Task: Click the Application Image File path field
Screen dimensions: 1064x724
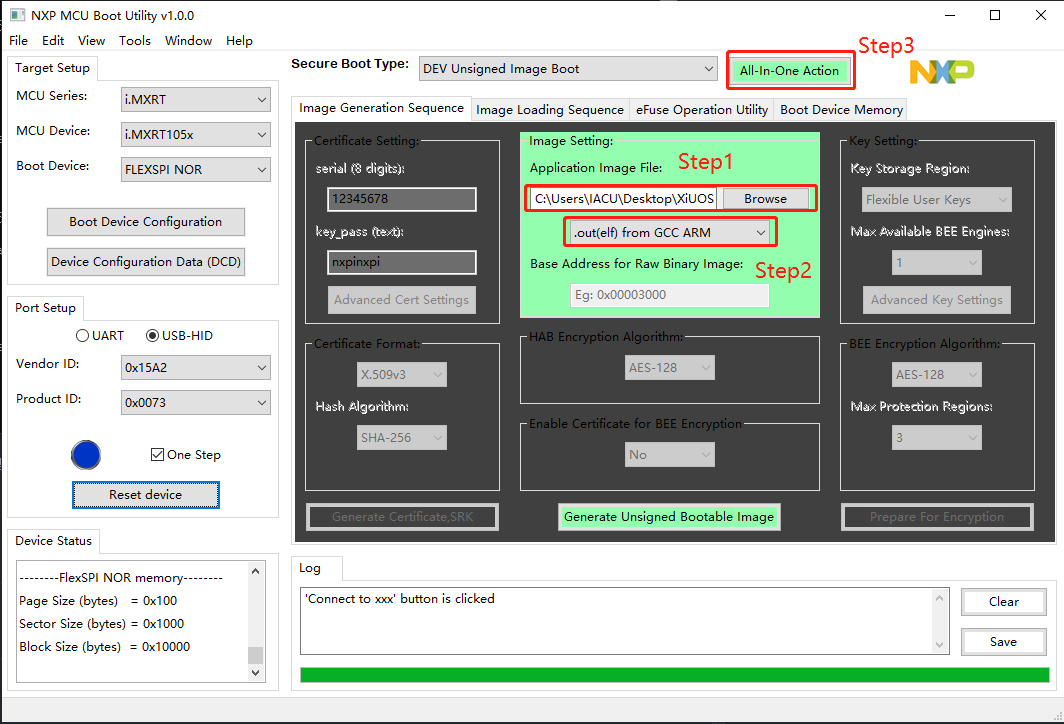Action: pyautogui.click(x=624, y=199)
